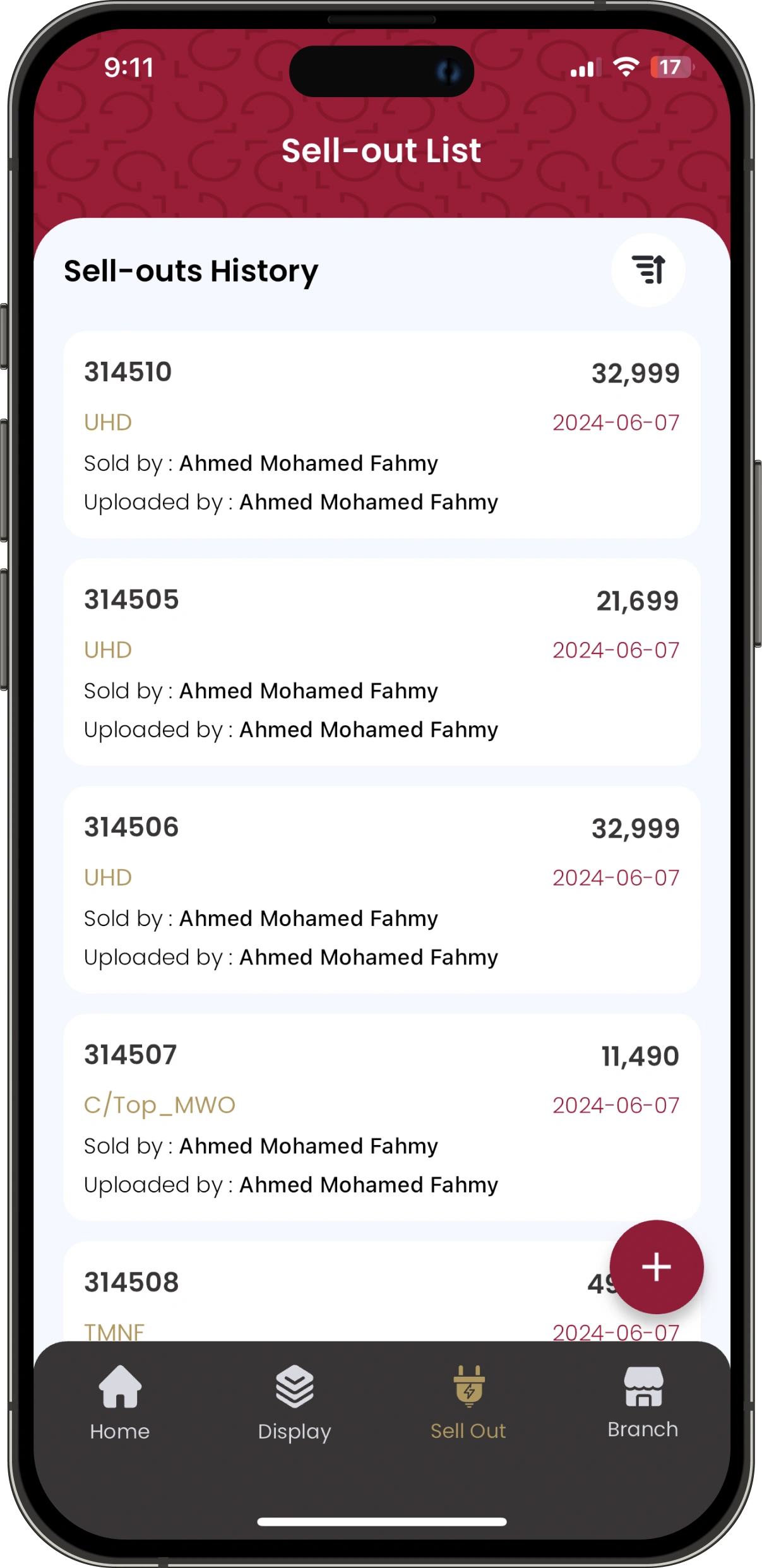
Task: Open sell-out record 314510
Action: coord(382,434)
